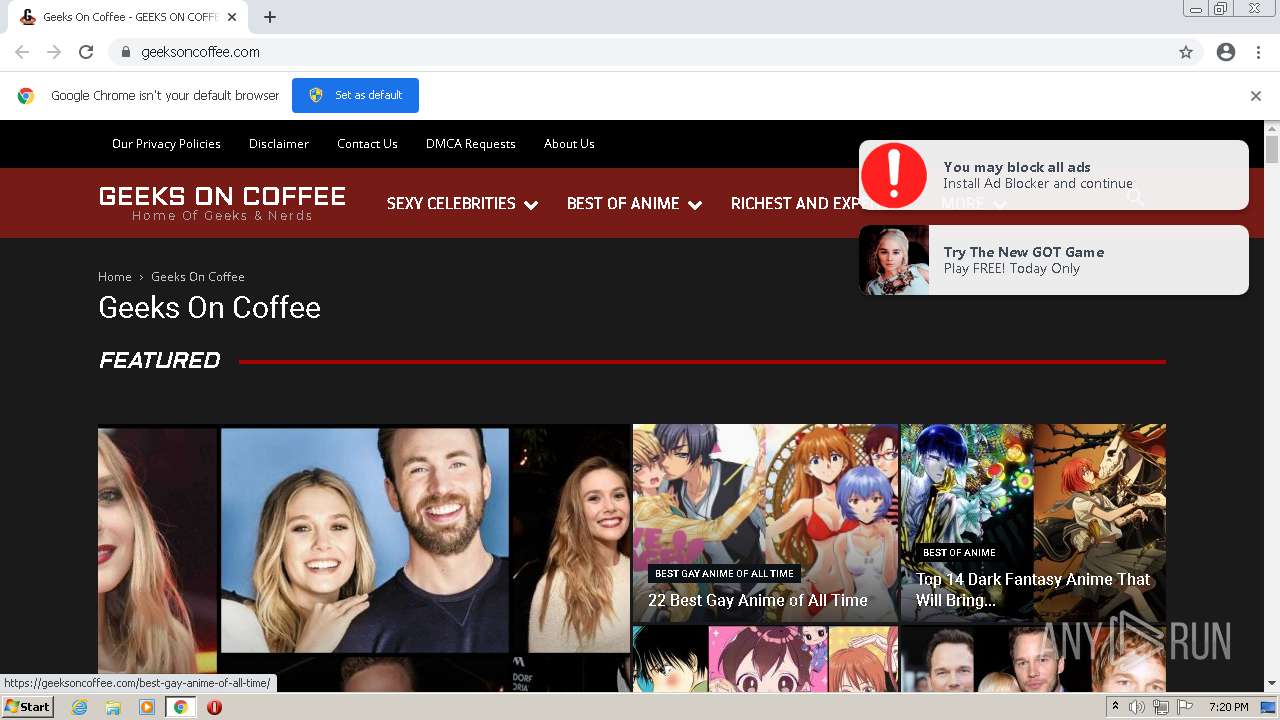Click red Opera-style icon in taskbar
This screenshot has height=720, width=1280.
click(214, 707)
